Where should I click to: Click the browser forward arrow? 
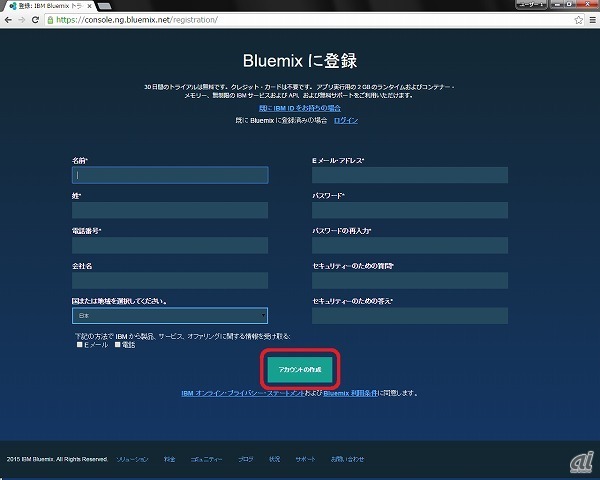(x=22, y=20)
